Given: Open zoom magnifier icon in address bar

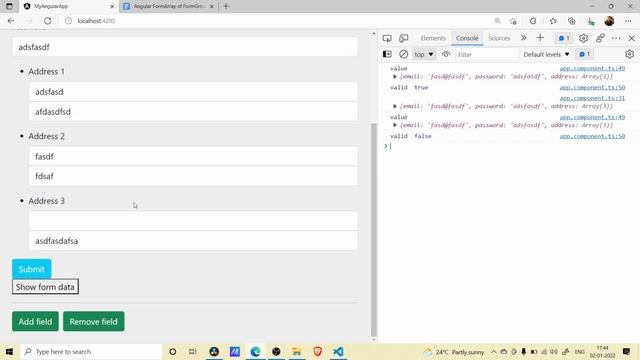Looking at the screenshot, I should click(x=498, y=21).
